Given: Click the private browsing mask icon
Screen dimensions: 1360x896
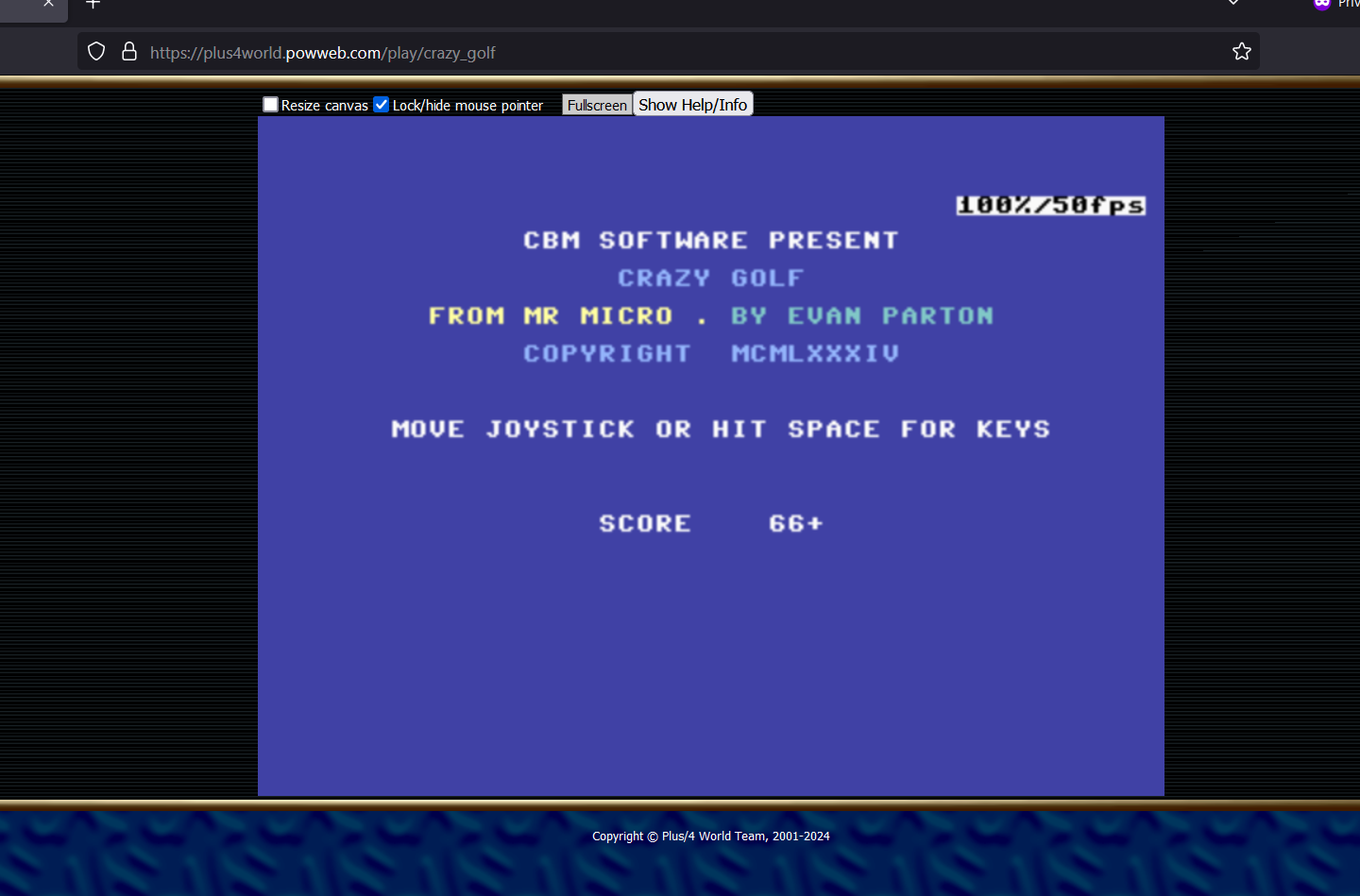Looking at the screenshot, I should pos(1322,4).
